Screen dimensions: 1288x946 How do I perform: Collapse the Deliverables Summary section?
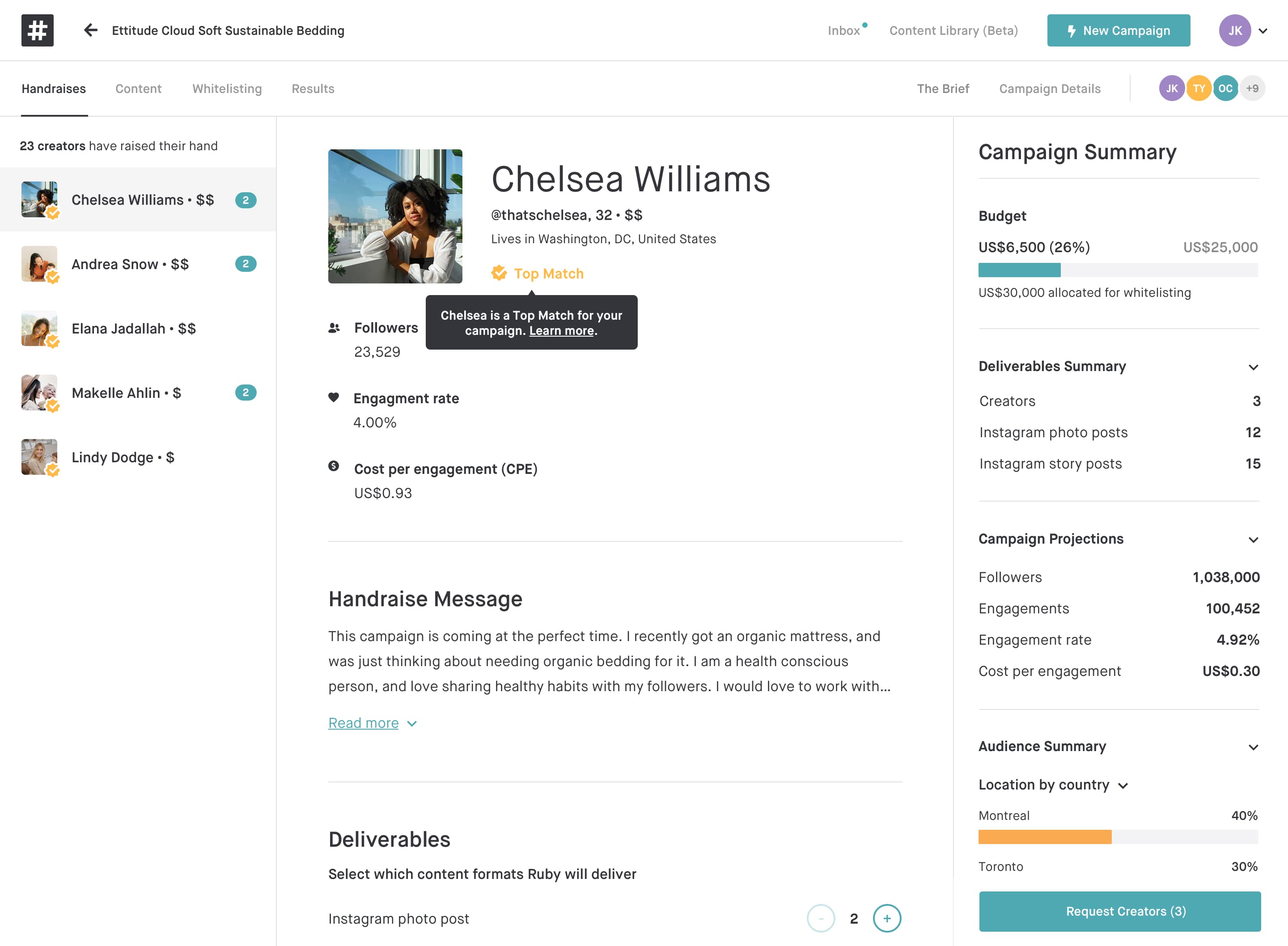(1253, 367)
